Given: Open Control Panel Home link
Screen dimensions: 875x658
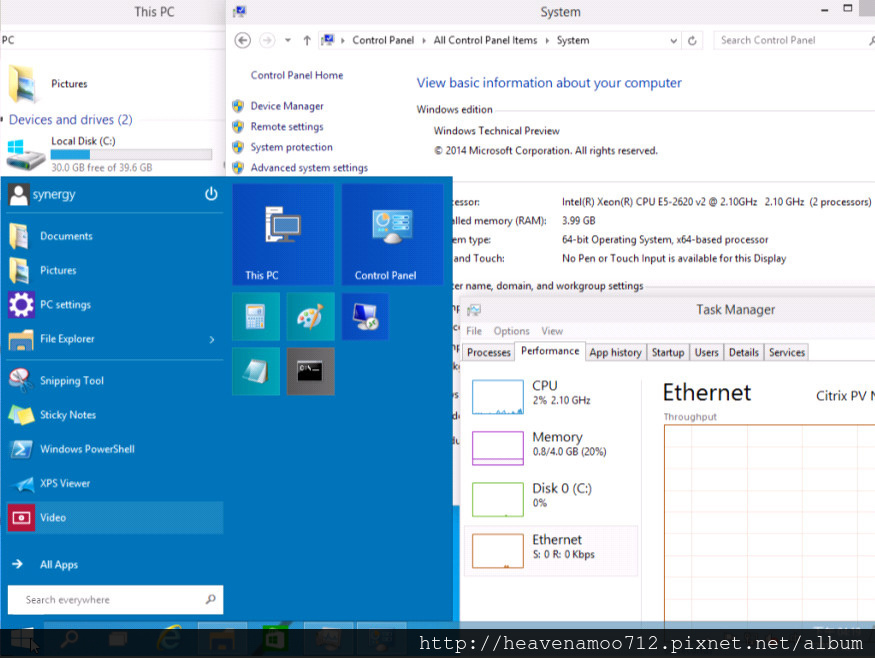Looking at the screenshot, I should (x=297, y=75).
